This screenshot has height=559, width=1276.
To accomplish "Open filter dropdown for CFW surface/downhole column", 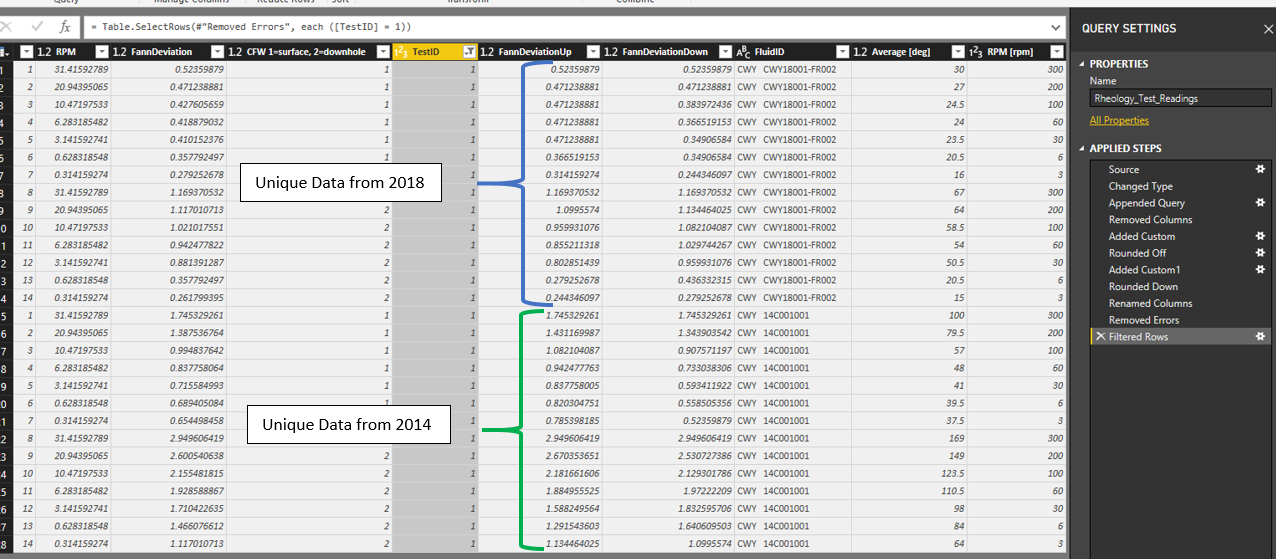I will click(x=382, y=51).
